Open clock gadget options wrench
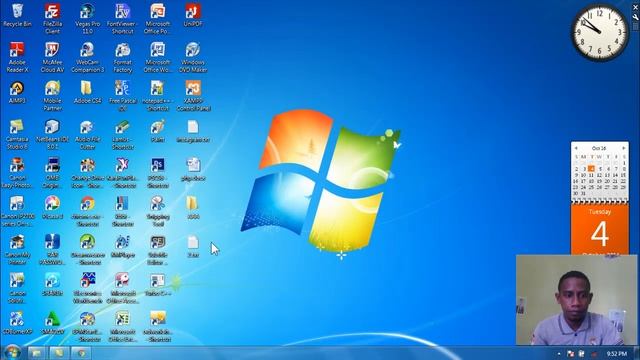Image resolution: width=640 pixels, height=360 pixels. pos(636,17)
